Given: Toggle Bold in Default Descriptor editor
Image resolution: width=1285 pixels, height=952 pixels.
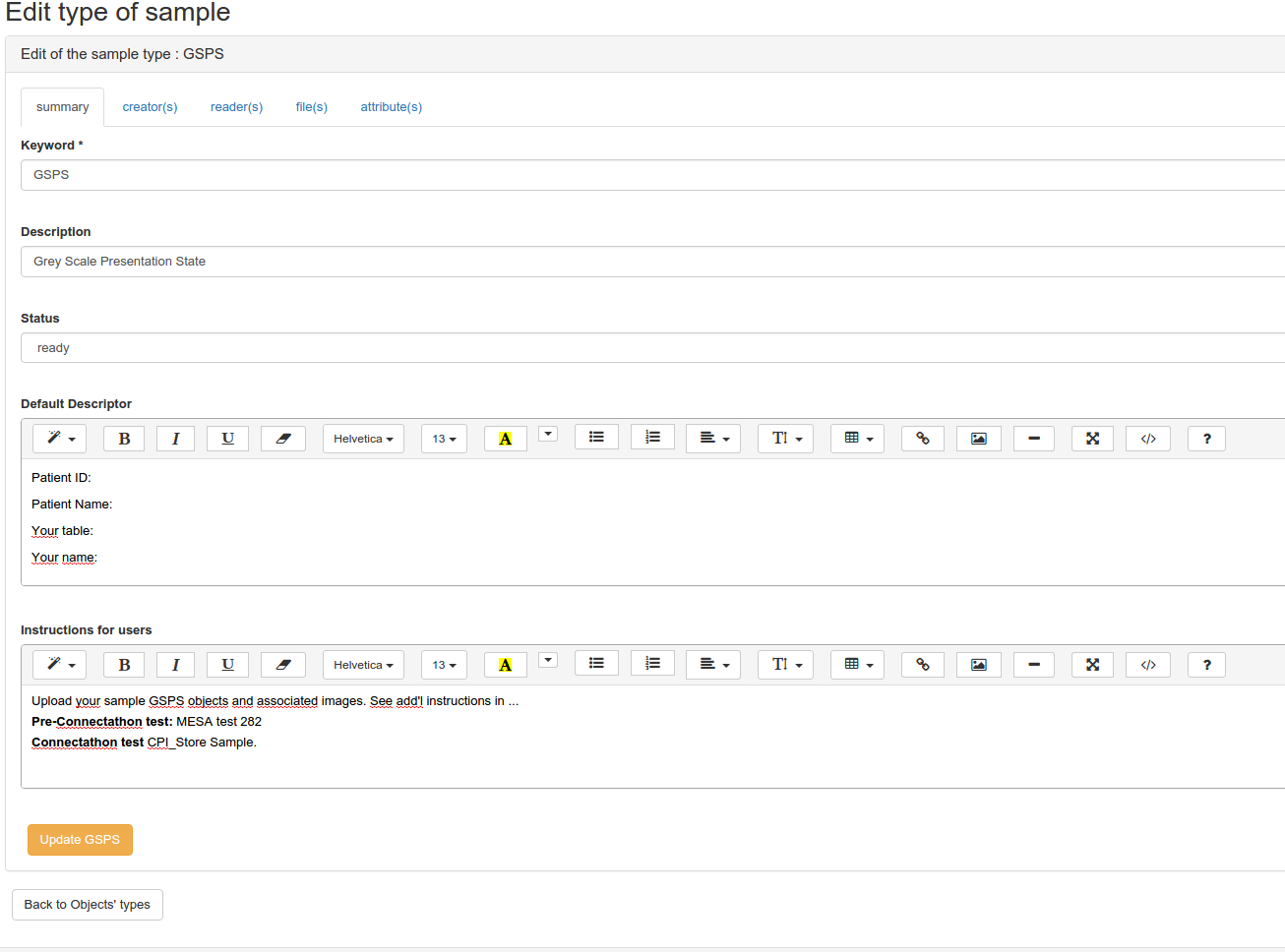Looking at the screenshot, I should pyautogui.click(x=124, y=439).
